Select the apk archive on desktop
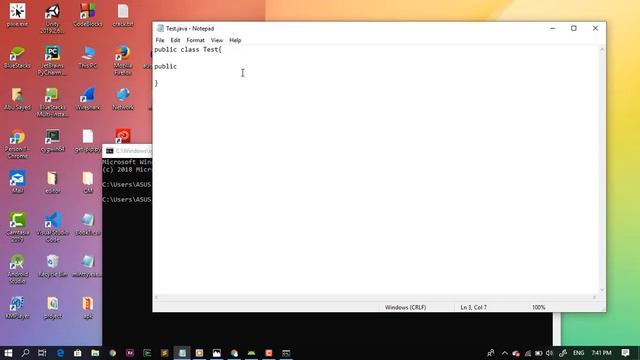640x360 pixels. [x=88, y=307]
